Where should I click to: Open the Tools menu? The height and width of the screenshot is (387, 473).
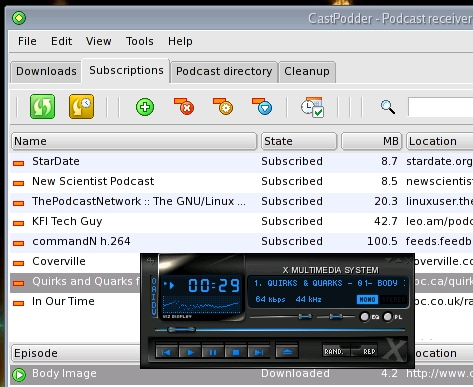pos(140,41)
